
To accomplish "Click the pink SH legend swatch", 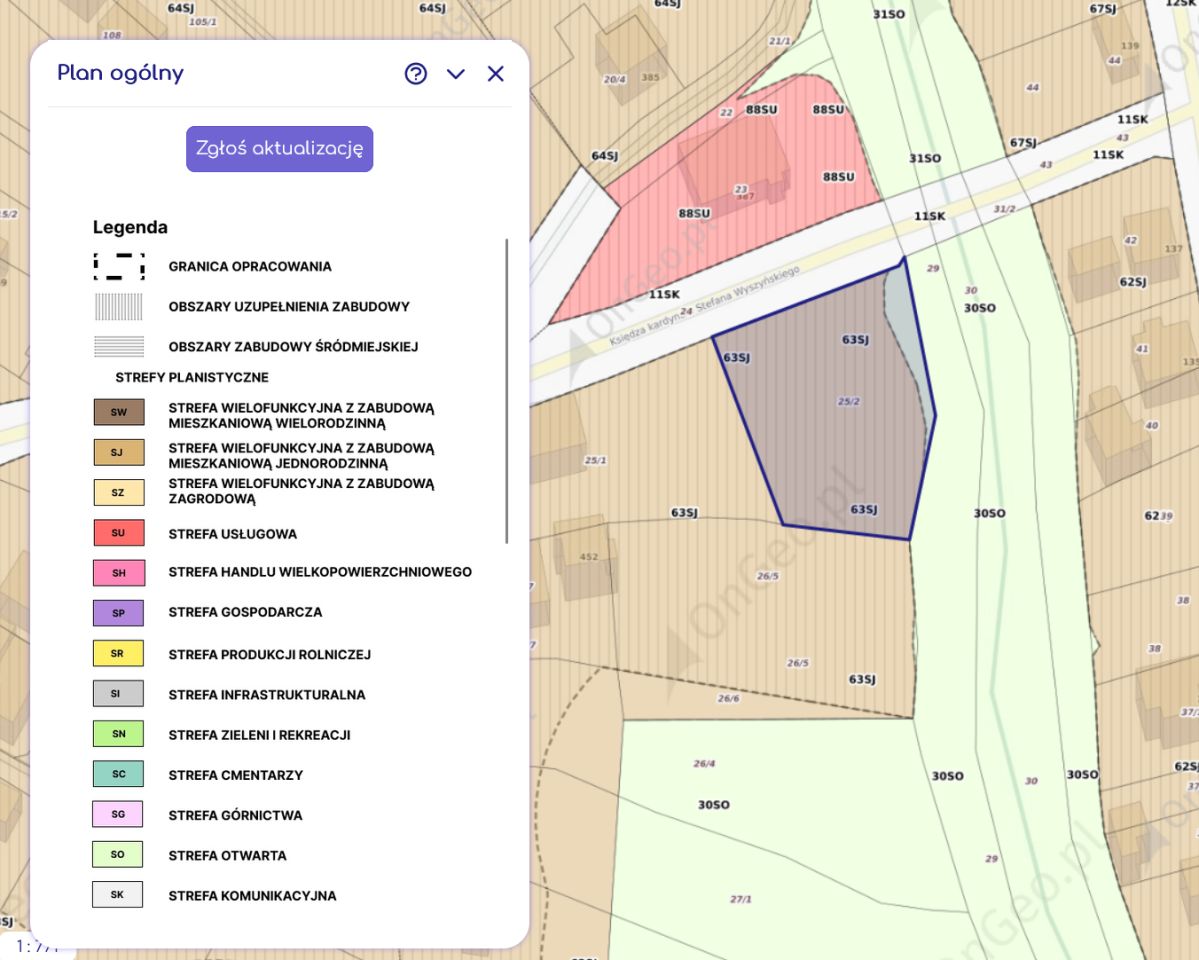I will point(119,572).
